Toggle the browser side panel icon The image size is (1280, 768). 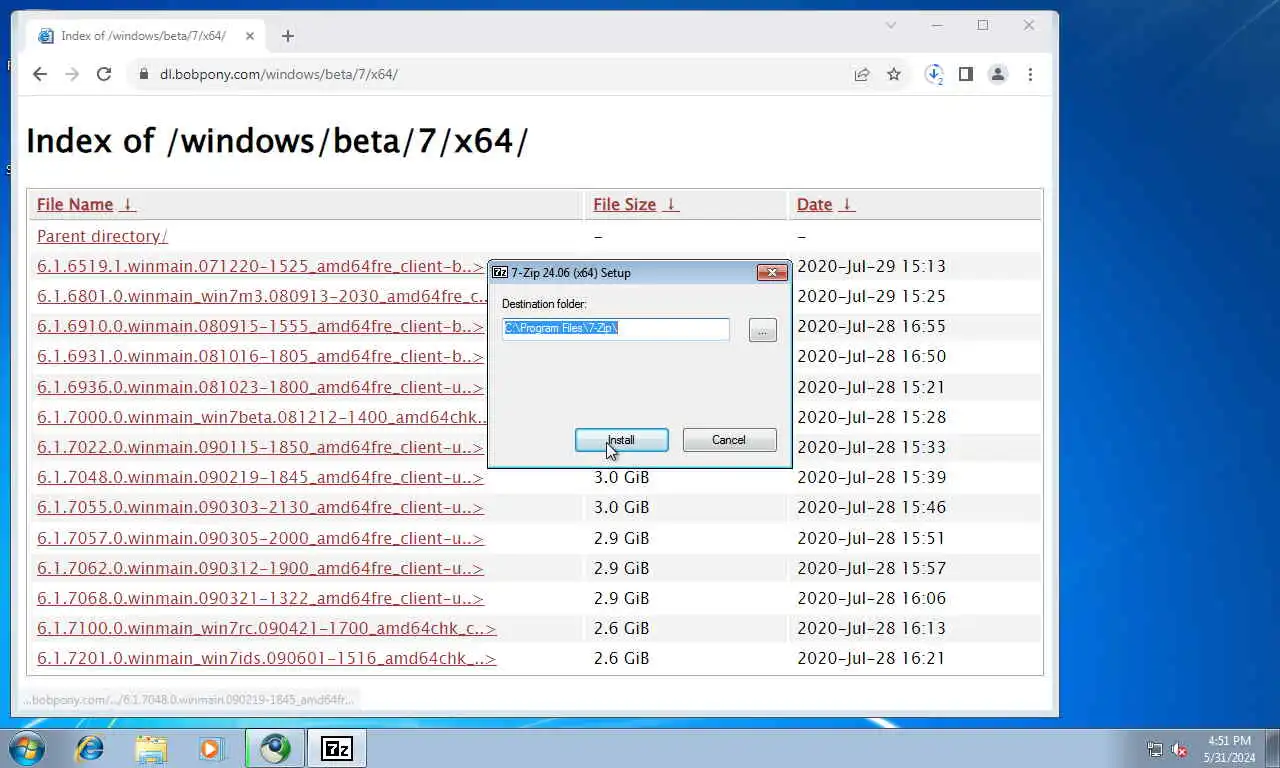tap(966, 74)
